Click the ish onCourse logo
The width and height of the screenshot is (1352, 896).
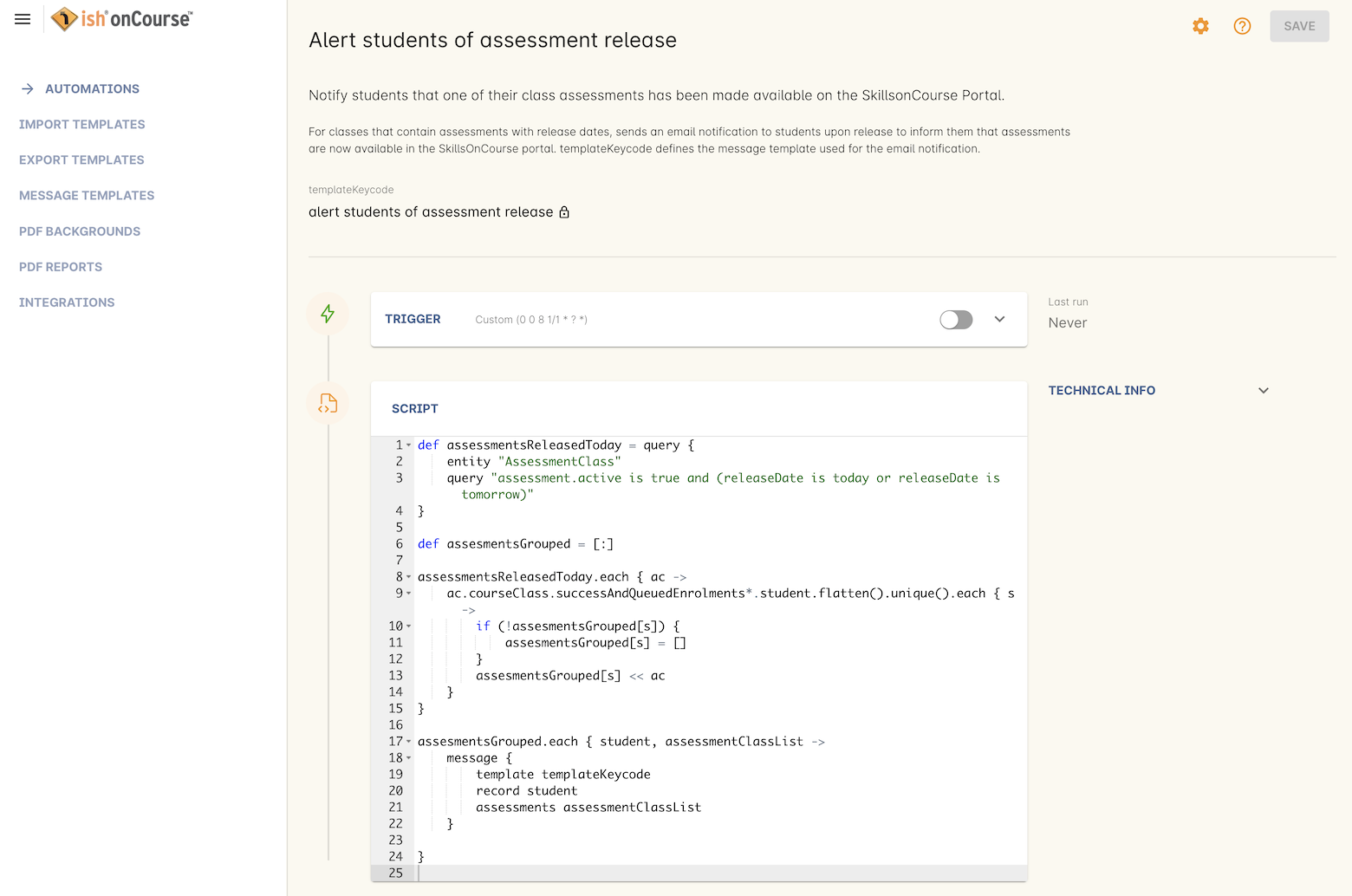122,19
